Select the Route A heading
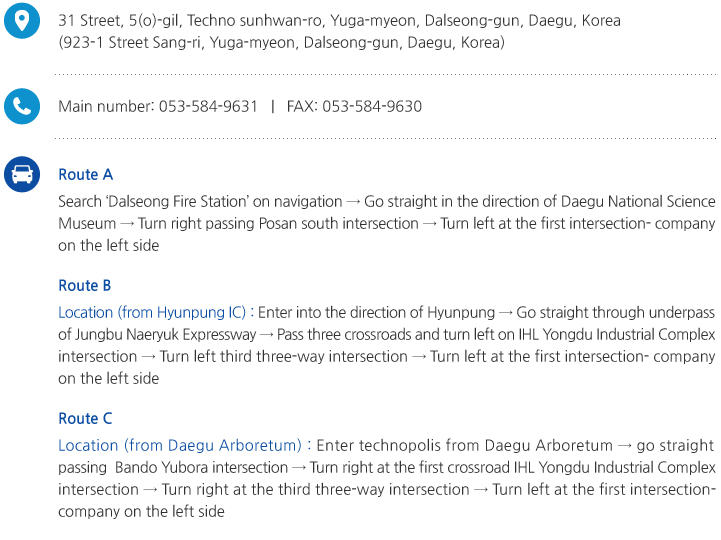The image size is (721, 540). click(85, 174)
